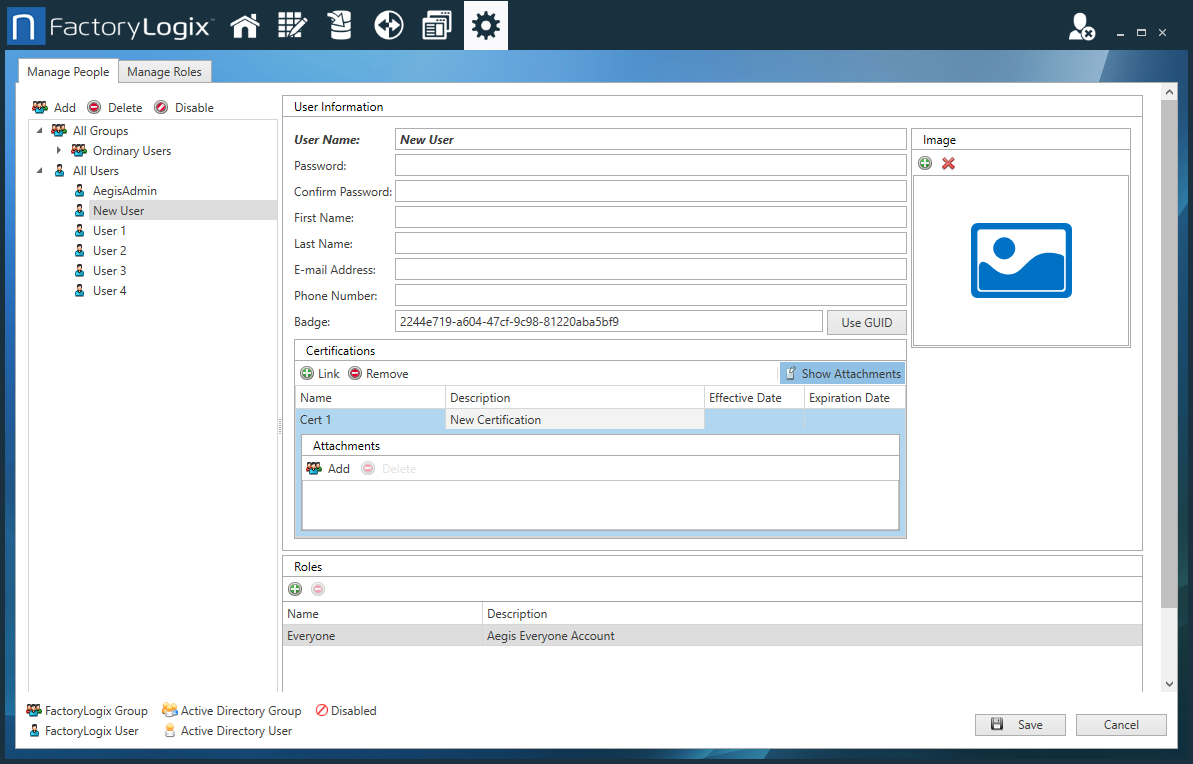
Task: Add a role using the green plus in Roles
Action: click(x=295, y=589)
